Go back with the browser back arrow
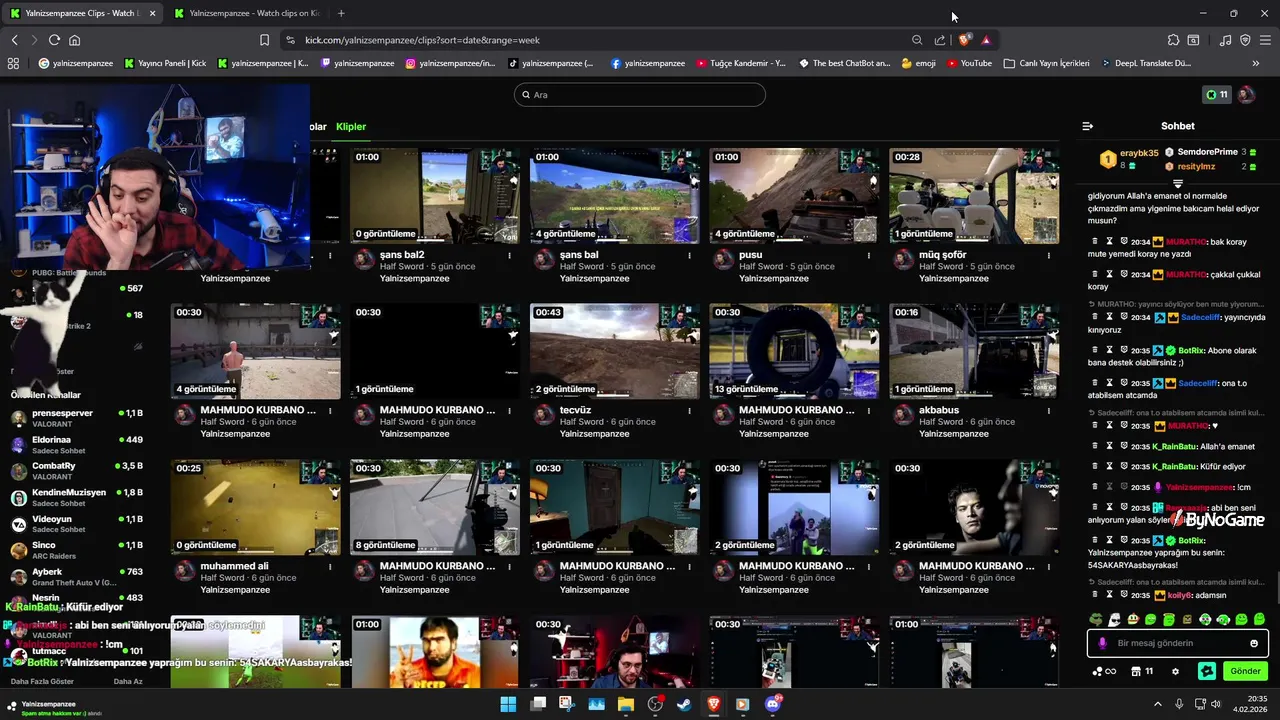The image size is (1280, 720). point(14,40)
